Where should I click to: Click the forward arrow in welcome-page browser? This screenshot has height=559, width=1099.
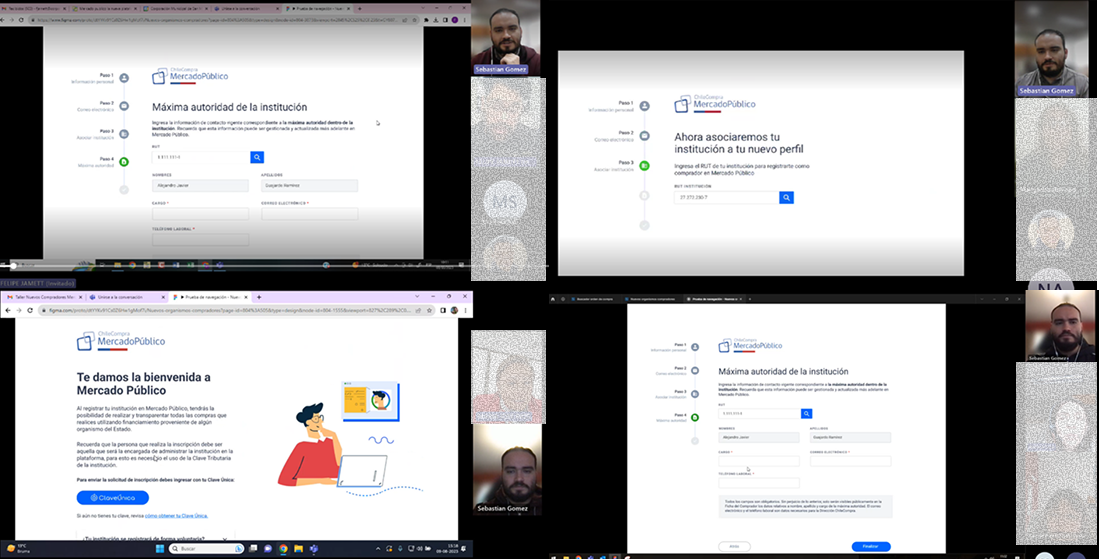tap(18, 310)
